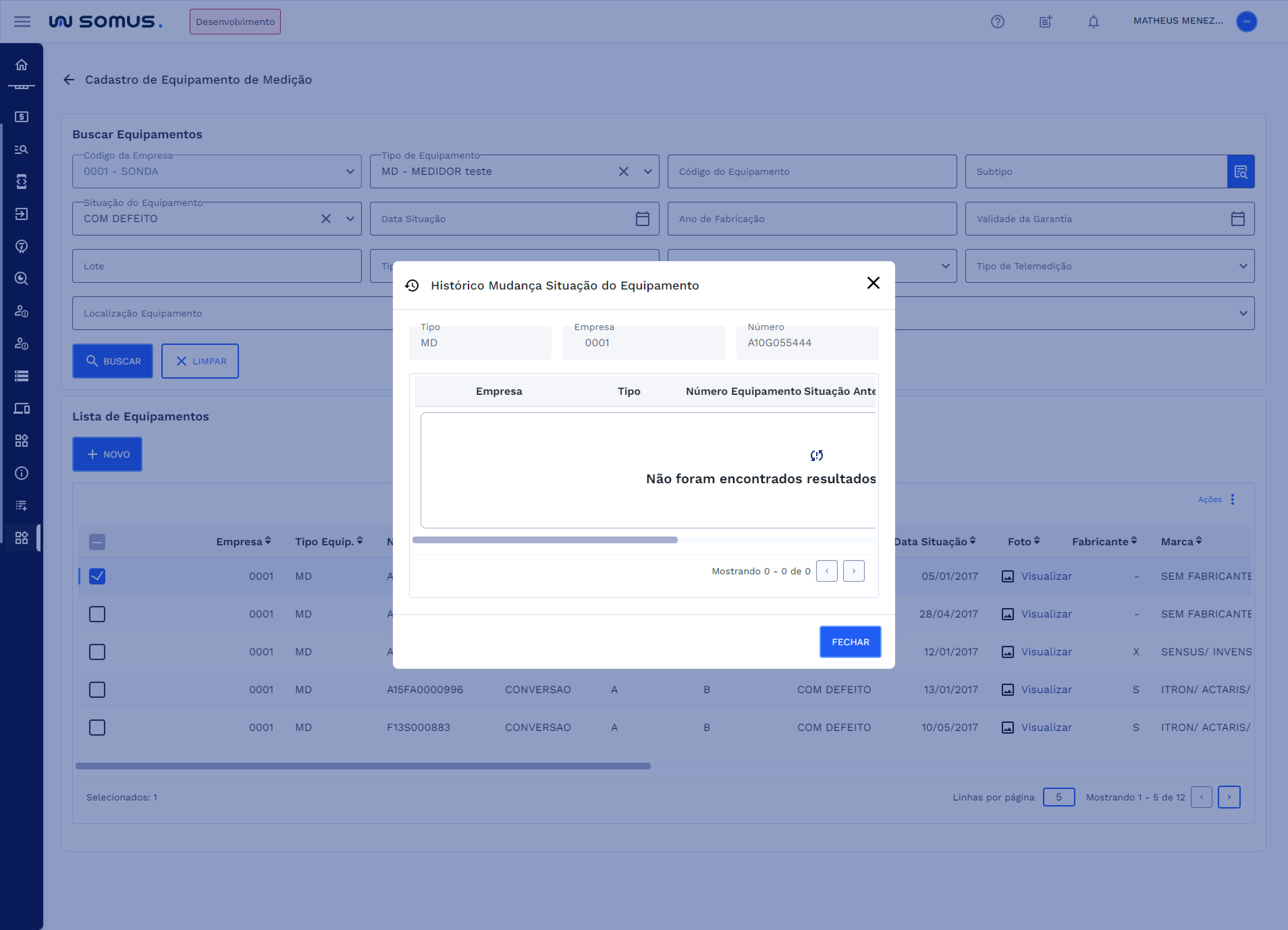1288x930 pixels.
Task: Expand the Código da Empresa dropdown
Action: coord(350,171)
